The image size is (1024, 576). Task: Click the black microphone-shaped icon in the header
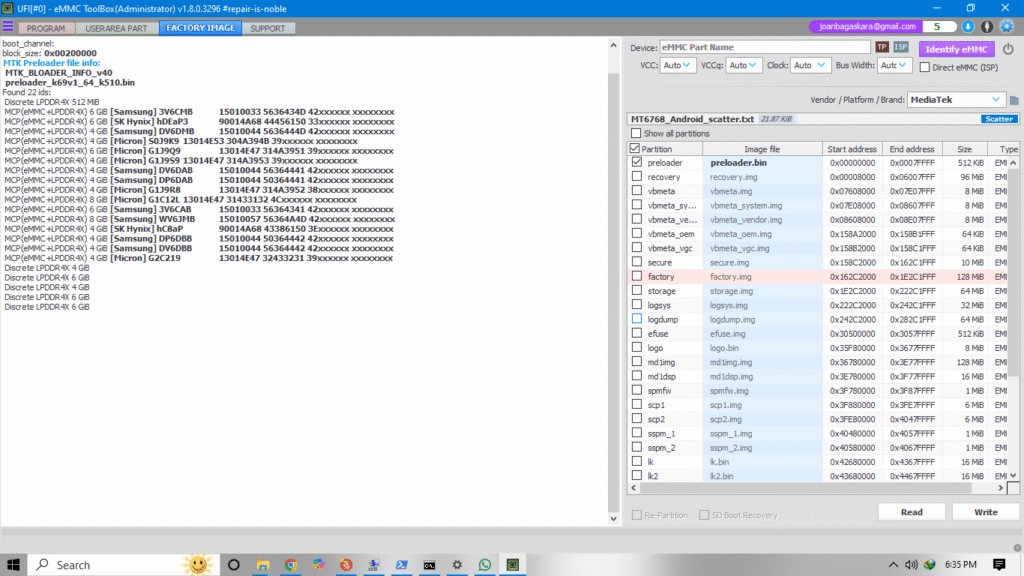(x=988, y=27)
